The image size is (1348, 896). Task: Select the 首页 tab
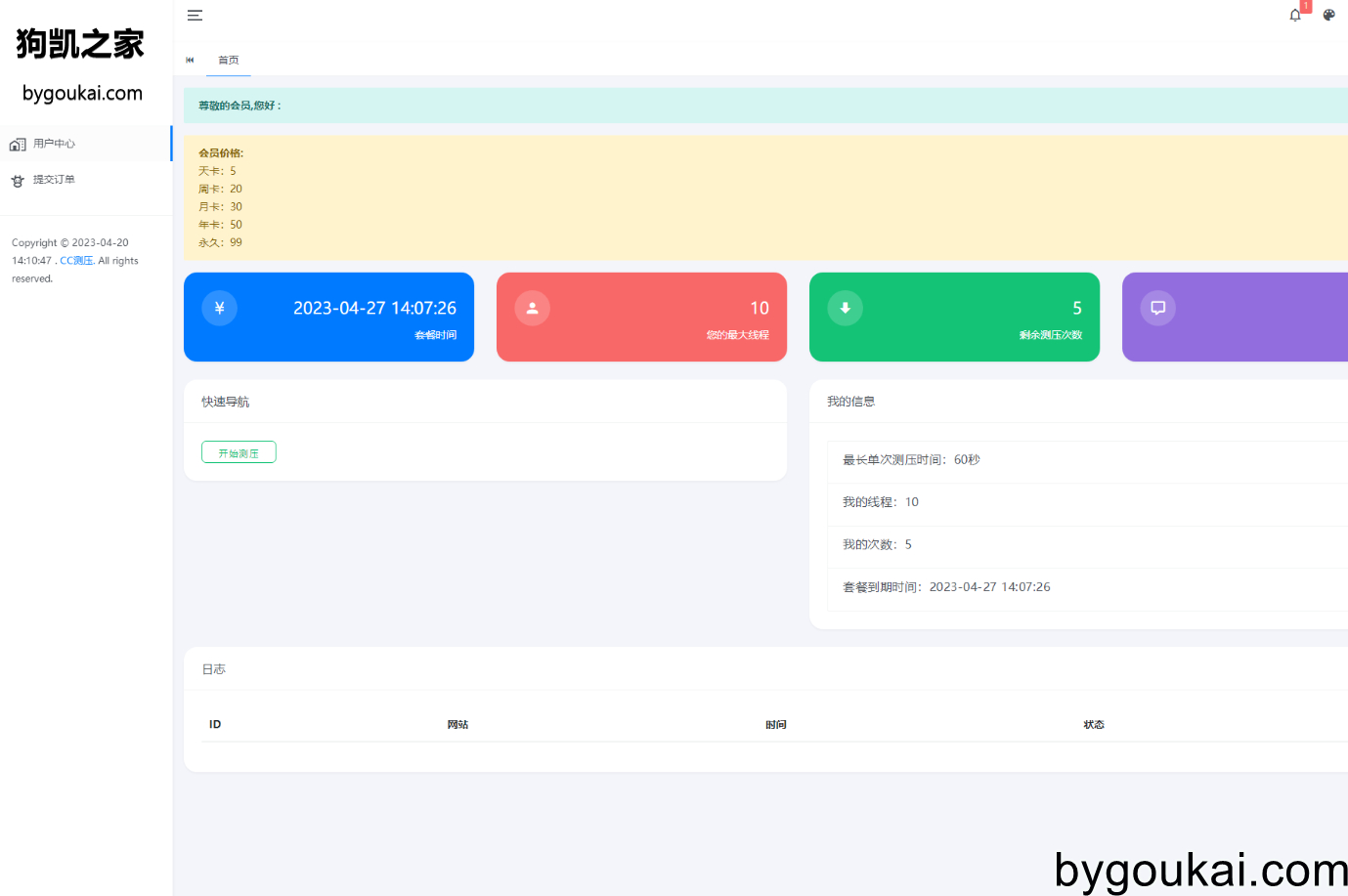229,60
